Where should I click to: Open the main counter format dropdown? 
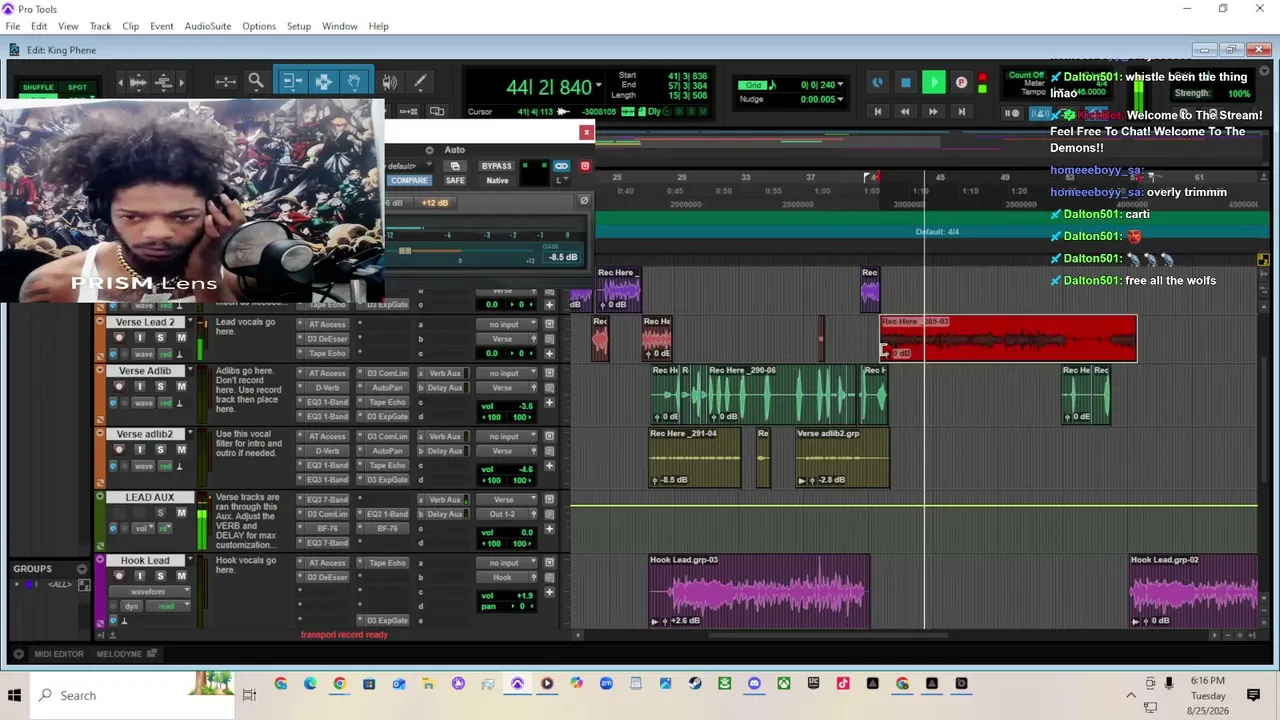coord(599,86)
